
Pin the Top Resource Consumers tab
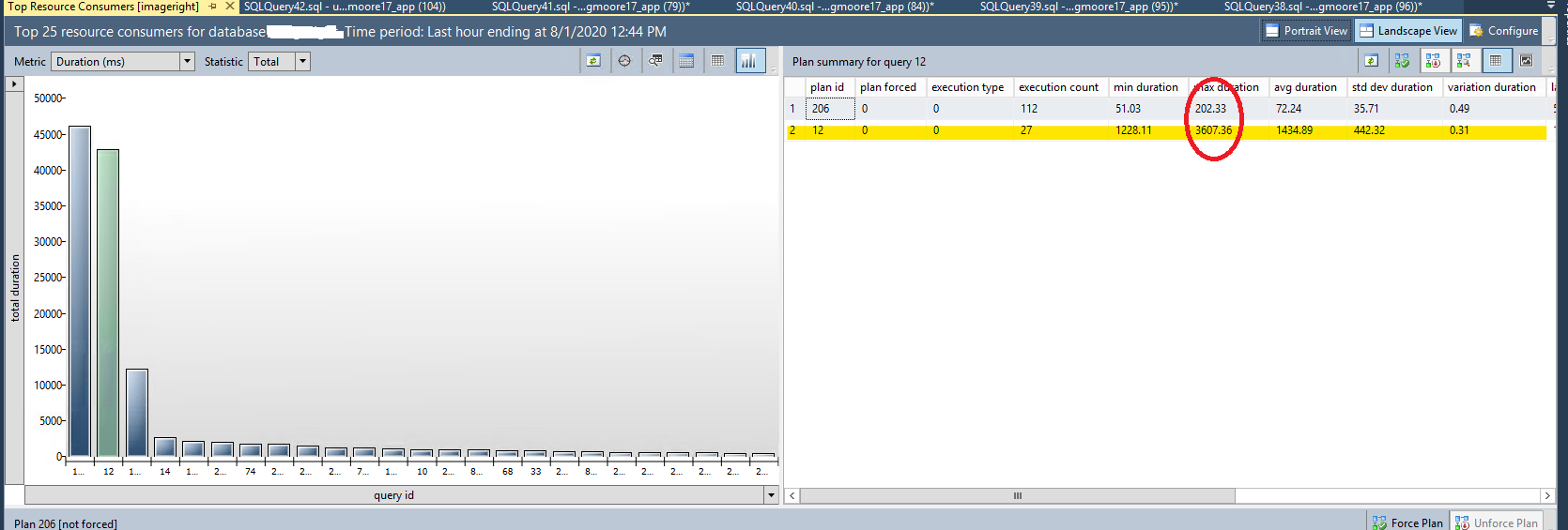click(213, 7)
